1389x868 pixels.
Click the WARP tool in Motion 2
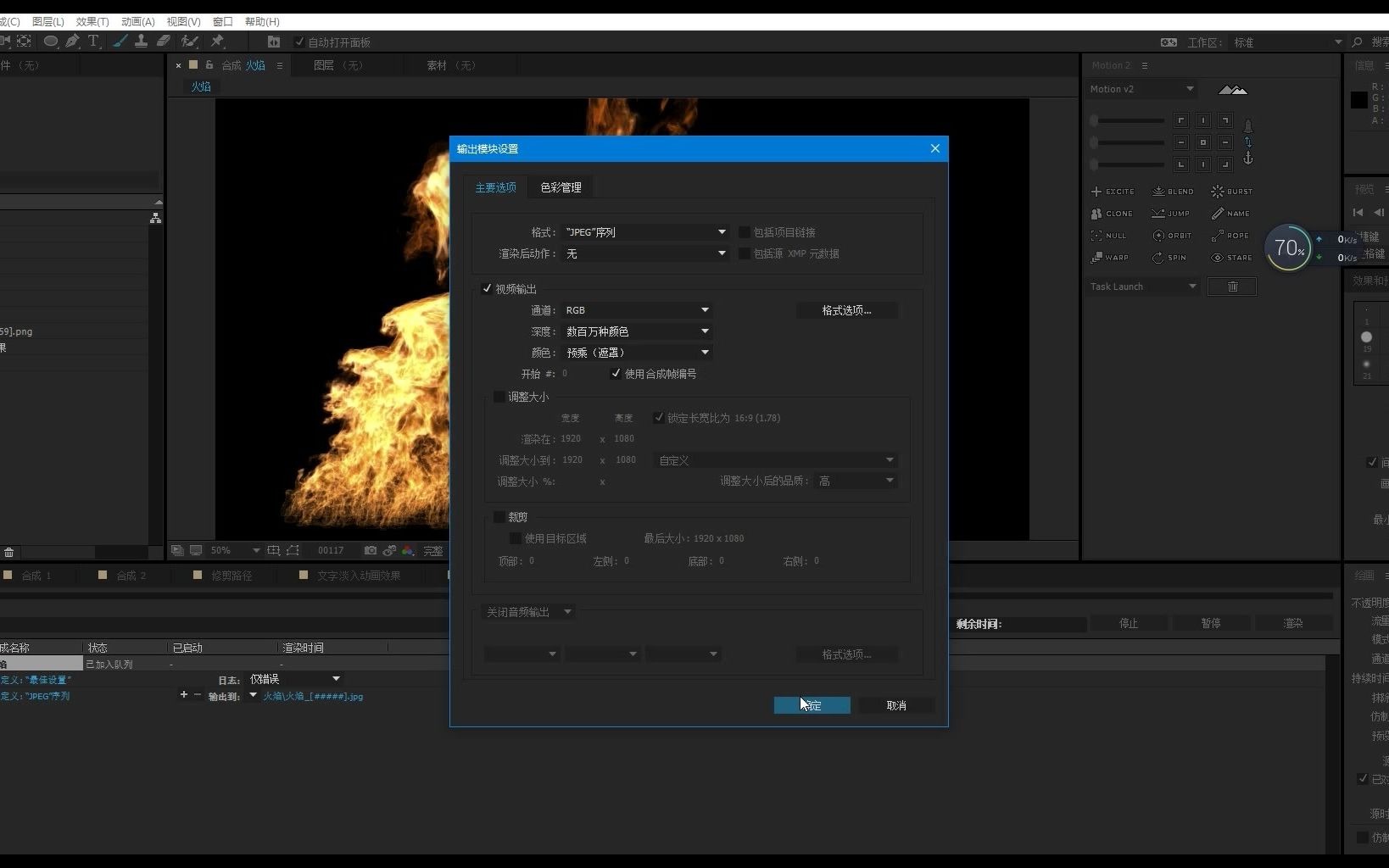(x=1110, y=258)
